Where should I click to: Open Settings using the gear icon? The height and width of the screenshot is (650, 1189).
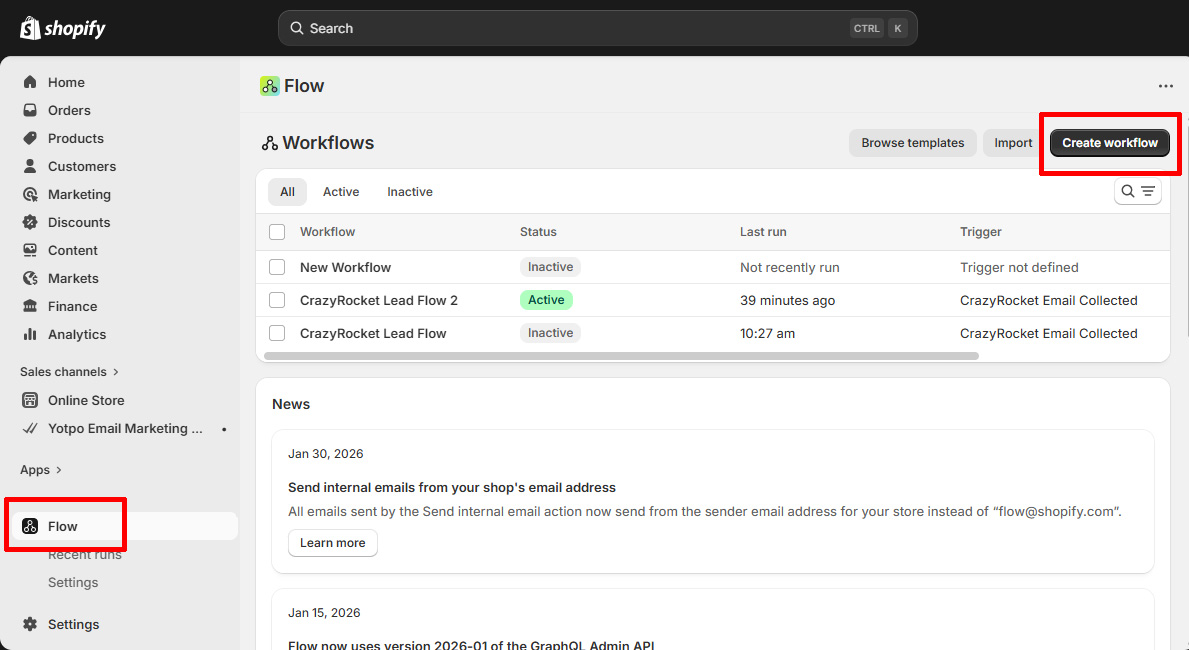[30, 624]
